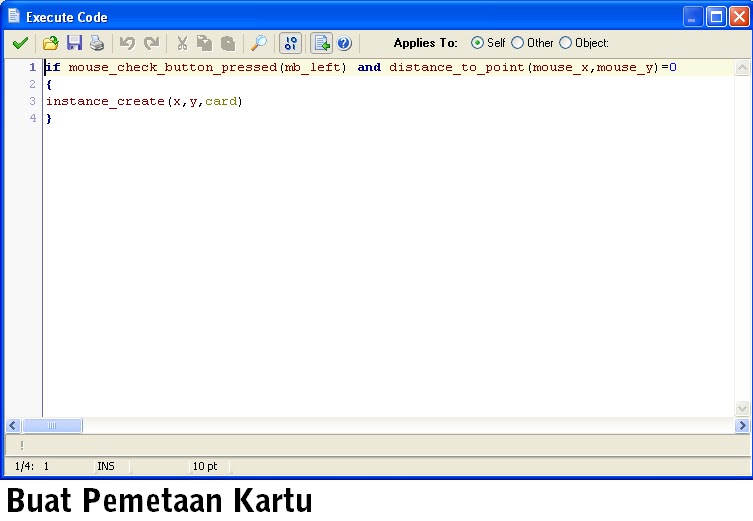753x521 pixels.
Task: Click line number 3 in the gutter
Action: 32,101
